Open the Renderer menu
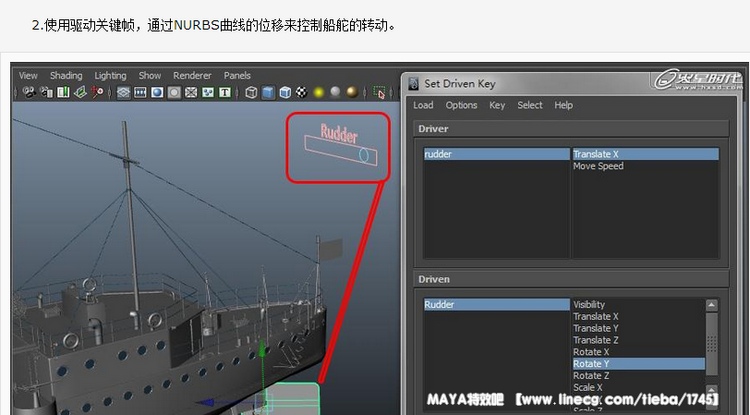The width and height of the screenshot is (750, 415). coord(192,75)
